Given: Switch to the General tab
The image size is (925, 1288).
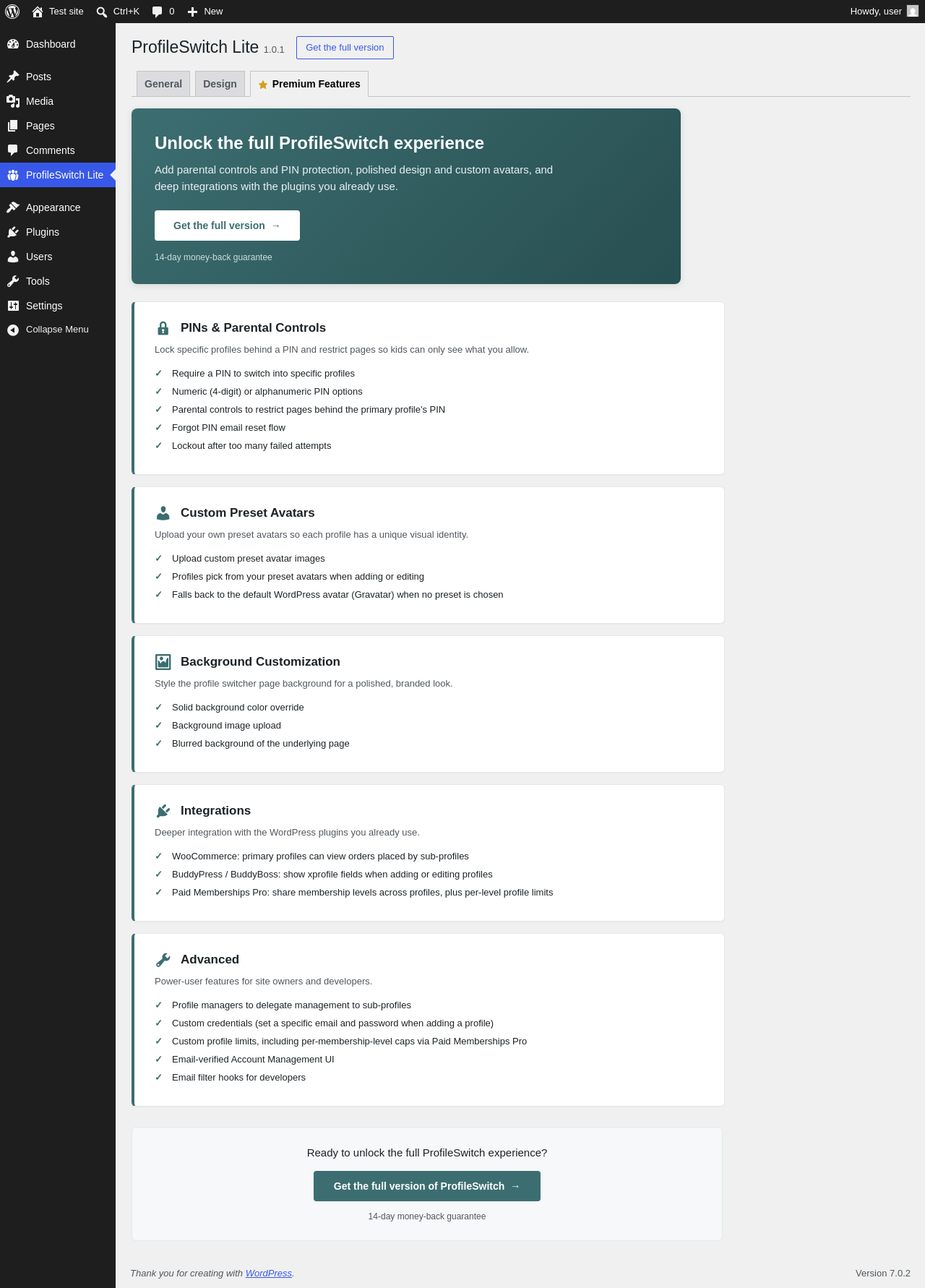Looking at the screenshot, I should click(x=163, y=84).
